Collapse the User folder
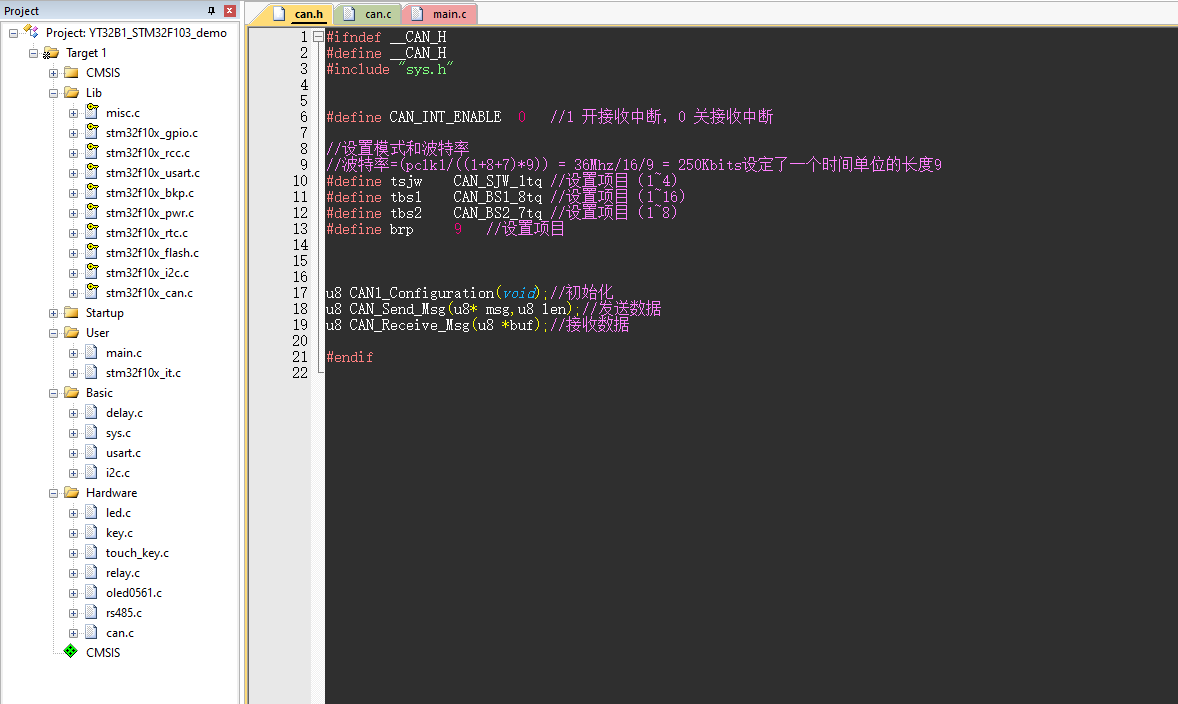This screenshot has height=704, width=1178. 53,333
